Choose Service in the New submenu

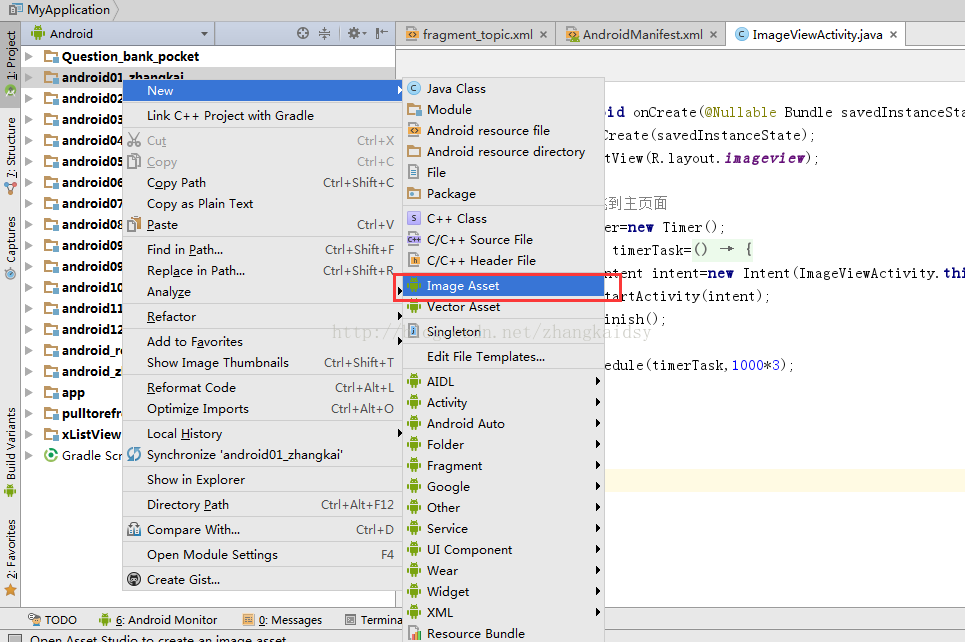(504, 529)
